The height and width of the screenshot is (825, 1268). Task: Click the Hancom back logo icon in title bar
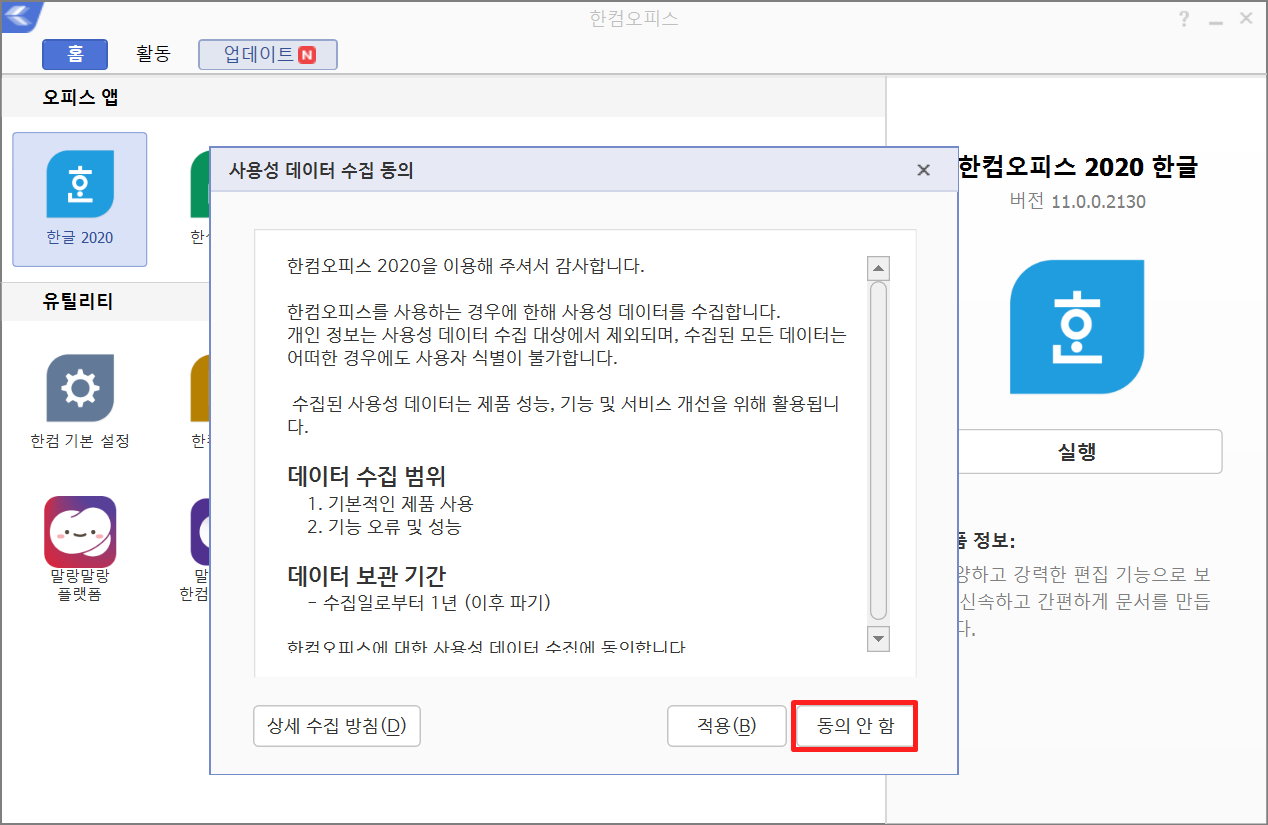[21, 17]
